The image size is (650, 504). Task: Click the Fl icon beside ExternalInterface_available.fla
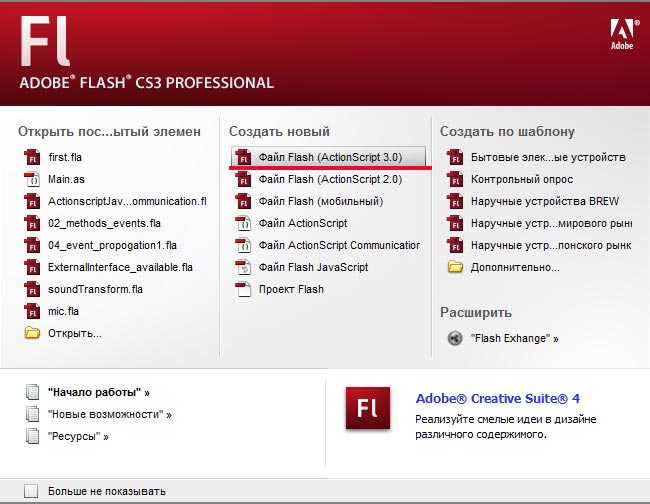pyautogui.click(x=32, y=267)
